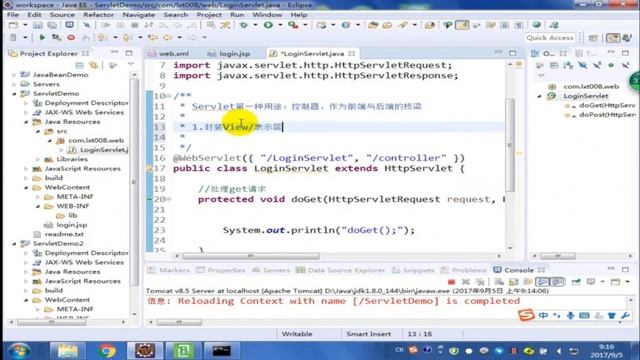Click Link with Editor in Project Explorer

coord(94,65)
